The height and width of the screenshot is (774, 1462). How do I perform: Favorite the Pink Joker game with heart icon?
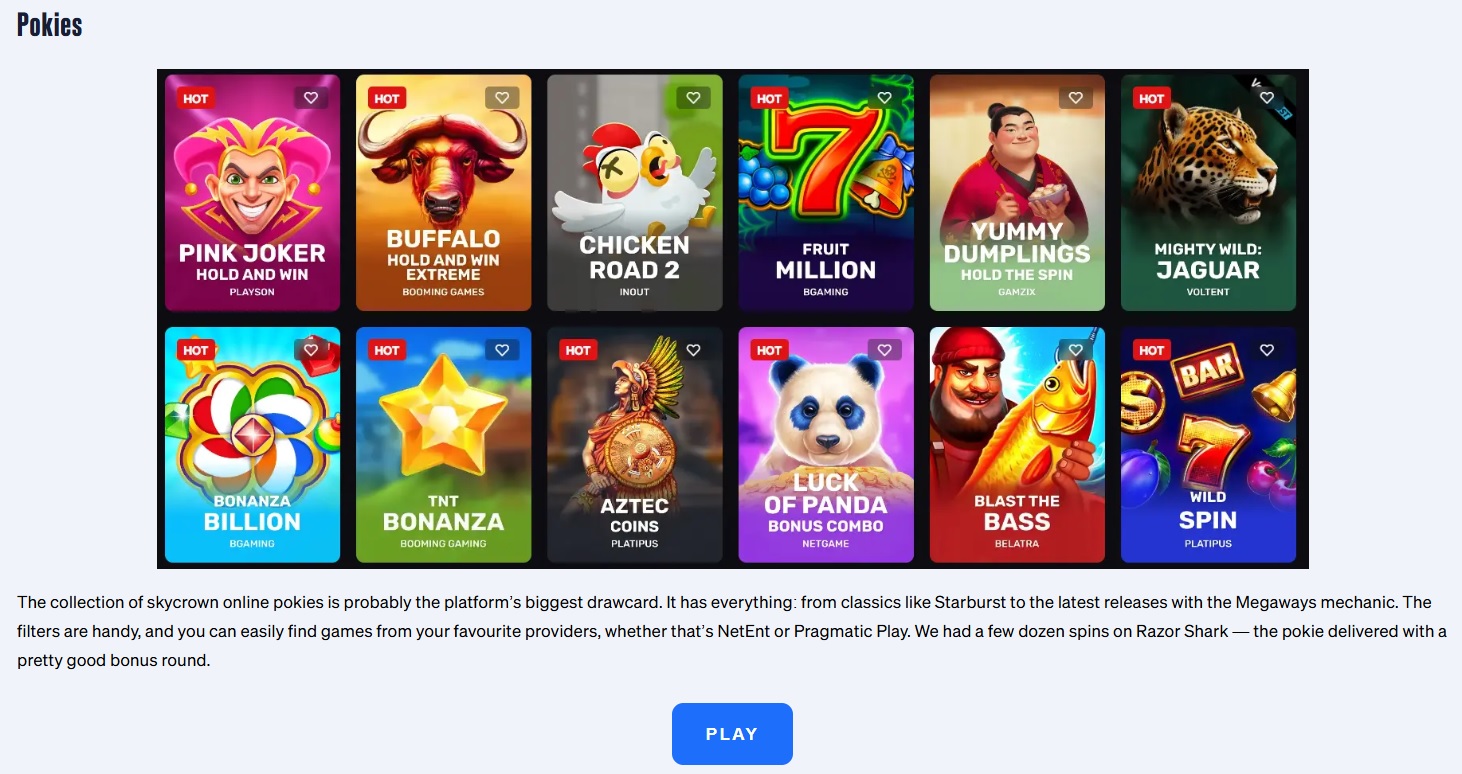(311, 98)
